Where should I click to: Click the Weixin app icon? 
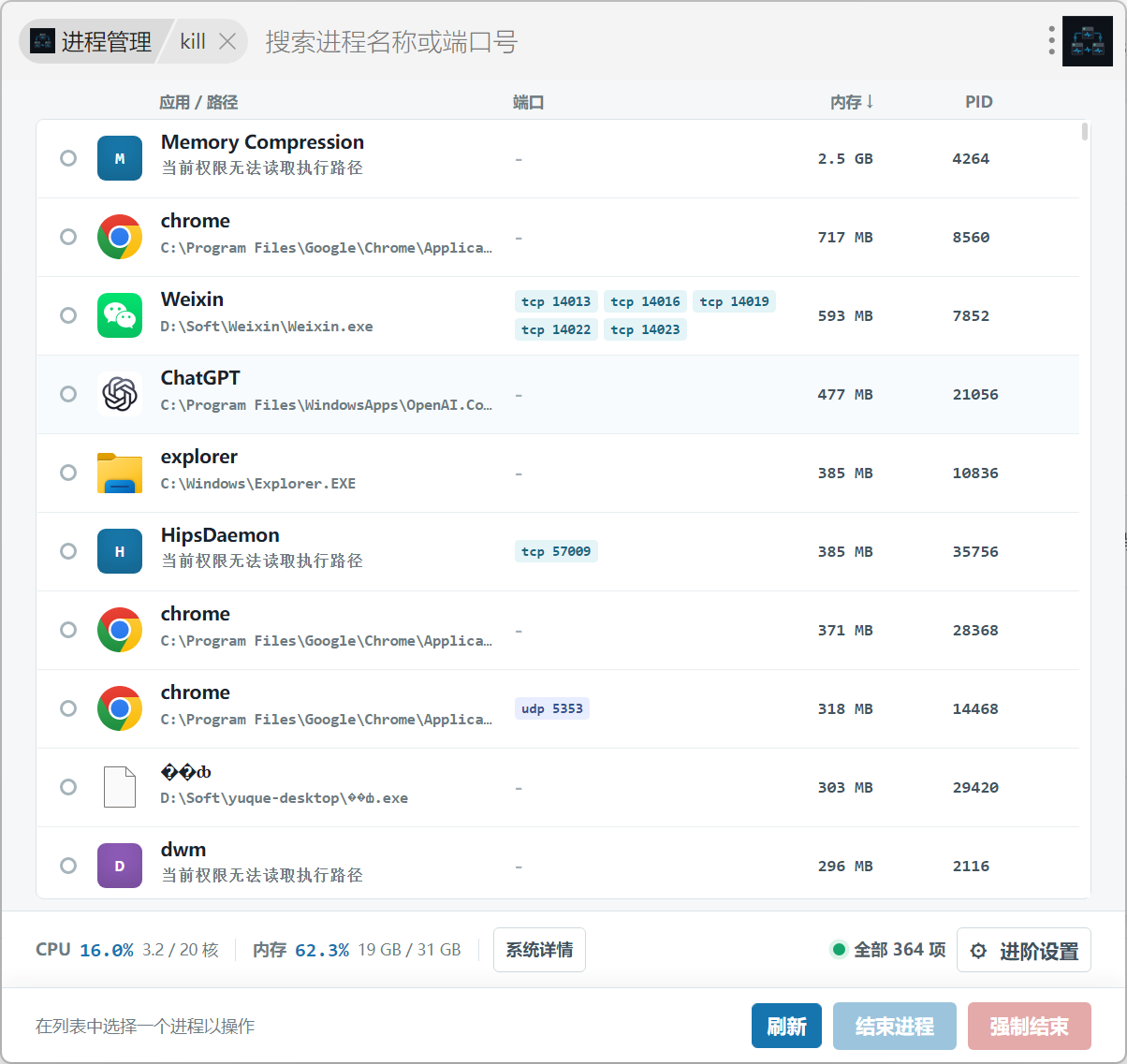pyautogui.click(x=120, y=315)
